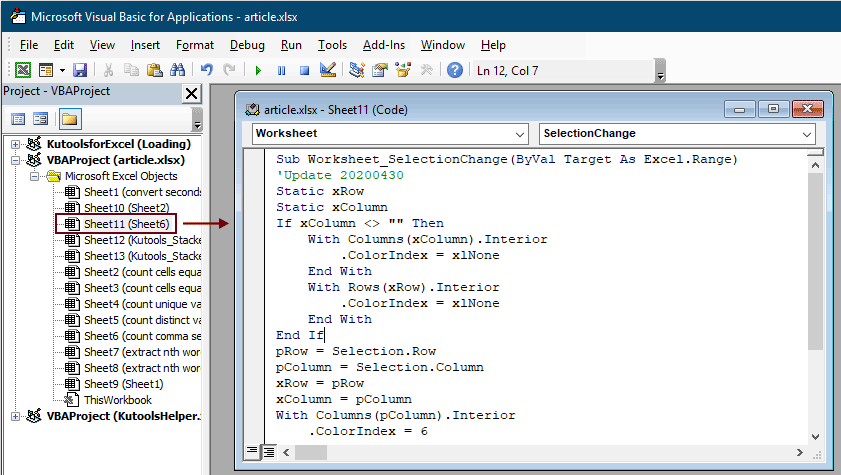Open the Project Explorer toolbar icon

coord(357,70)
